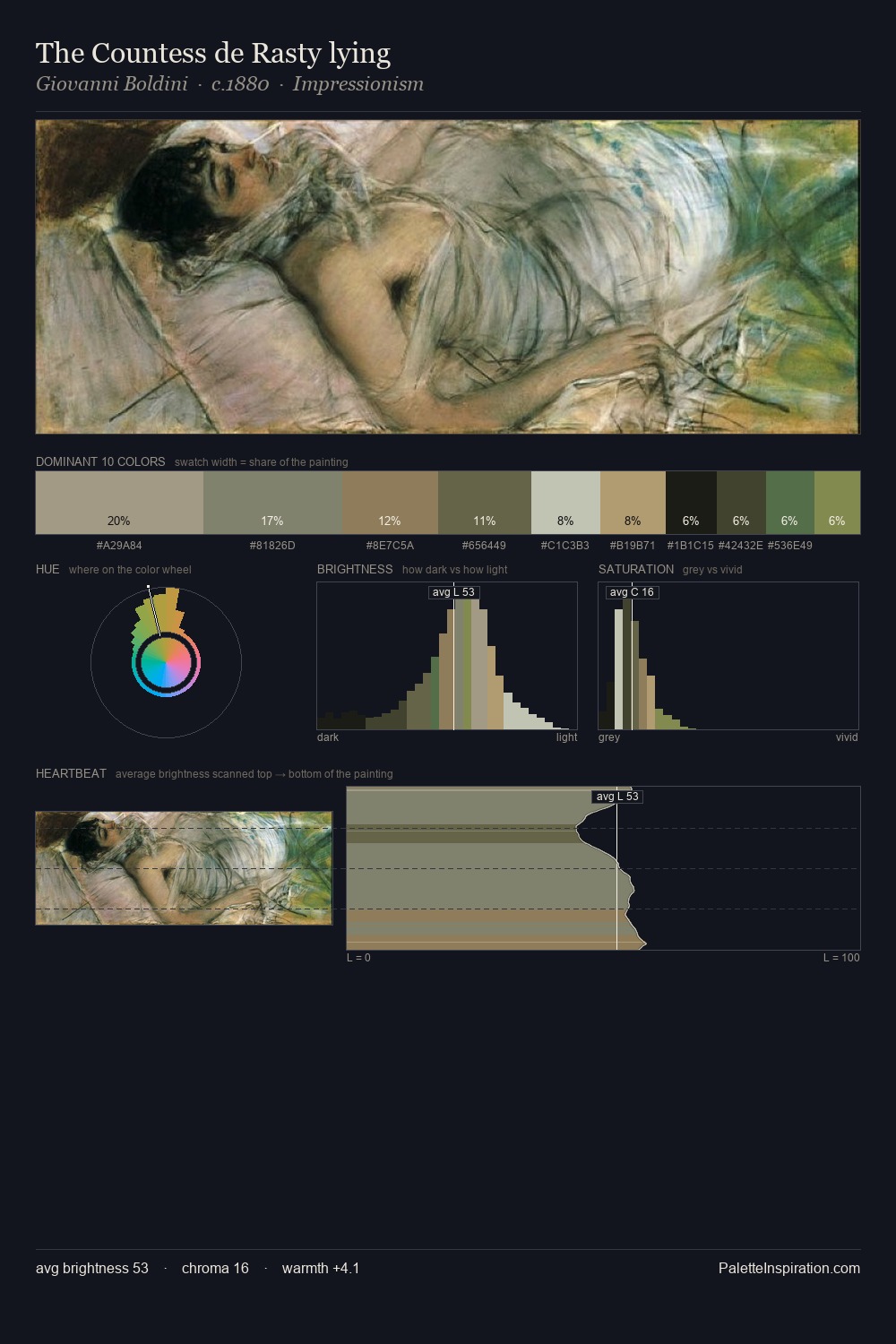Image resolution: width=896 pixels, height=1344 pixels.
Task: Open the small painting thumbnail beside the heartbeat chart
Action: tap(184, 868)
